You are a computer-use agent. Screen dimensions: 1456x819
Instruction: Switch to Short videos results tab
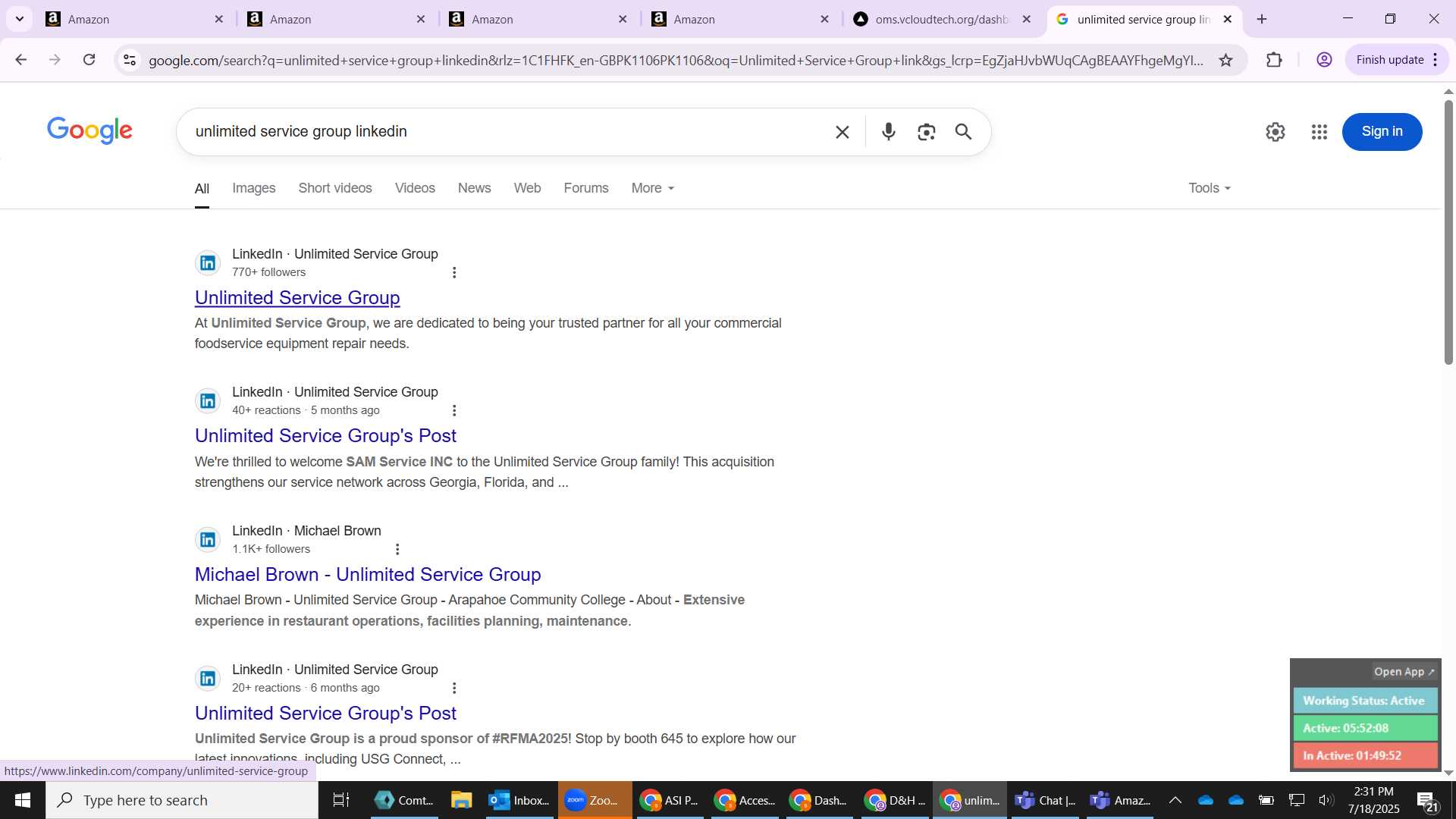coord(335,188)
